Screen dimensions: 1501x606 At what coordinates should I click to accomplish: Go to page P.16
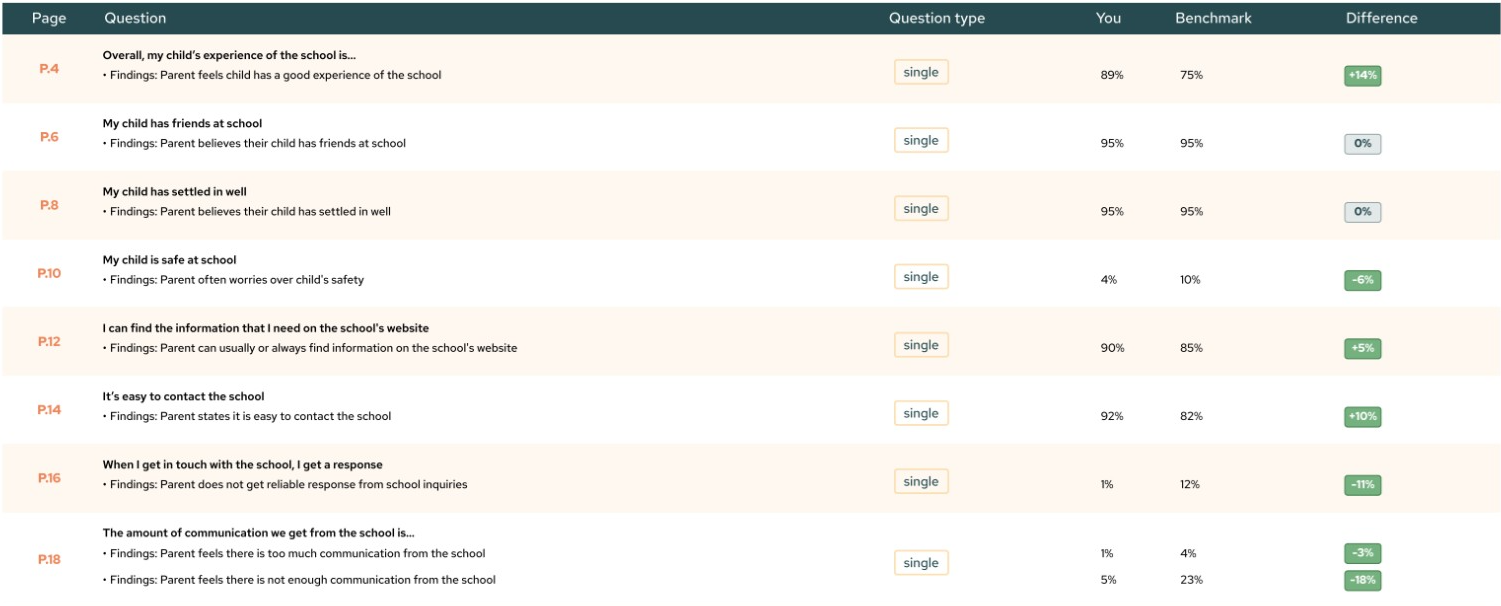[x=49, y=478]
